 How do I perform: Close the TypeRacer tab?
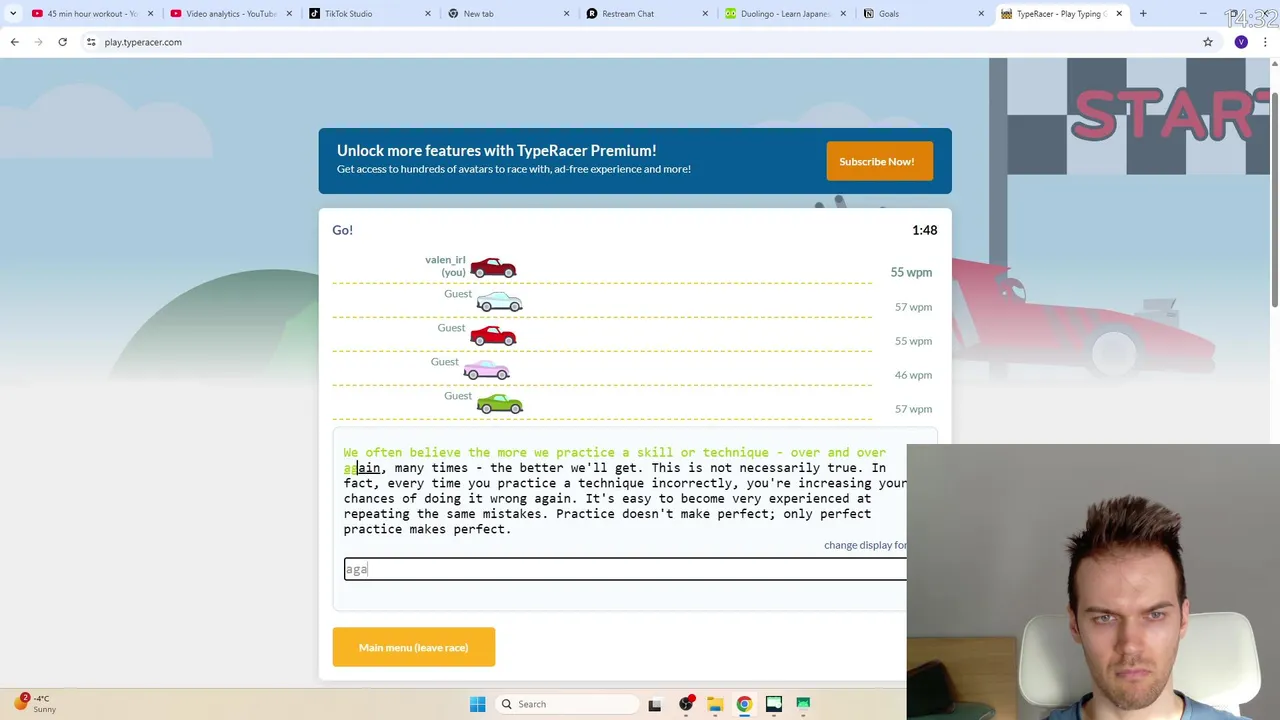1119,14
